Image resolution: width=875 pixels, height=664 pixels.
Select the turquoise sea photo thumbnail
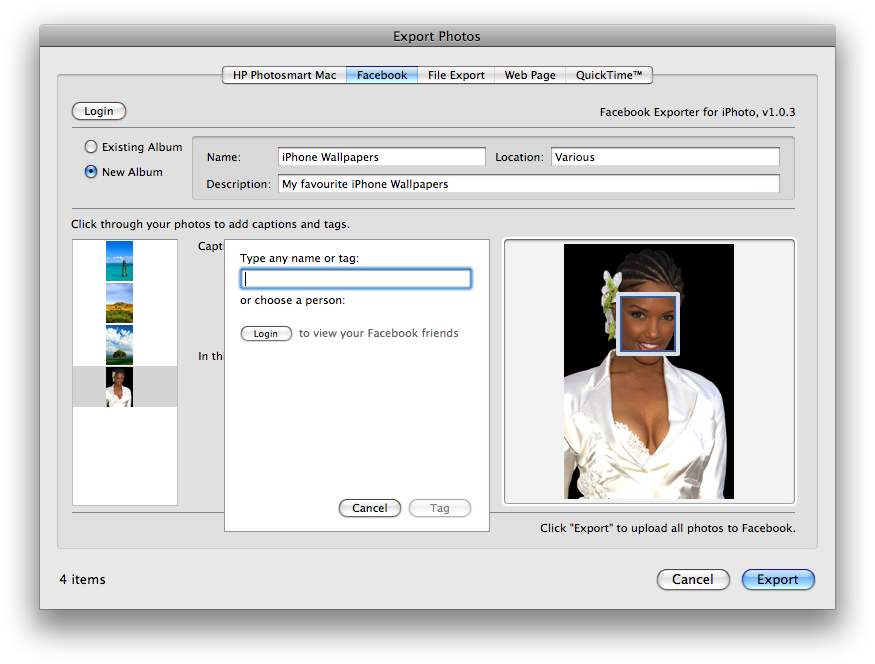(119, 261)
